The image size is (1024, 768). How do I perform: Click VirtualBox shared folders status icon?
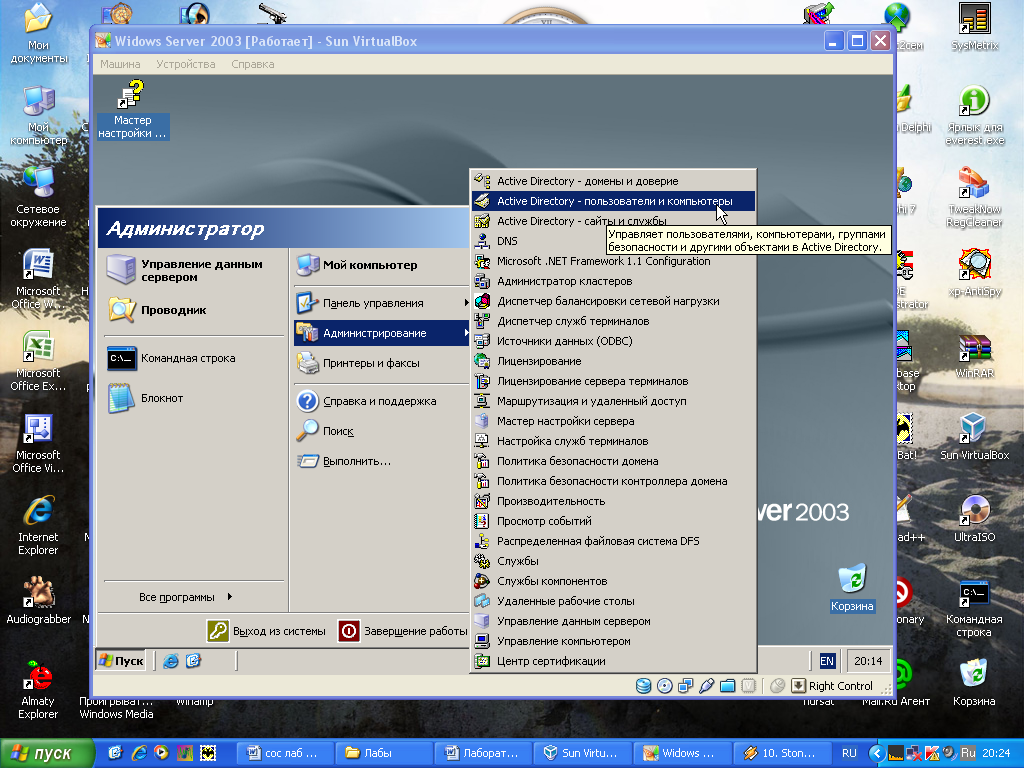[x=727, y=686]
